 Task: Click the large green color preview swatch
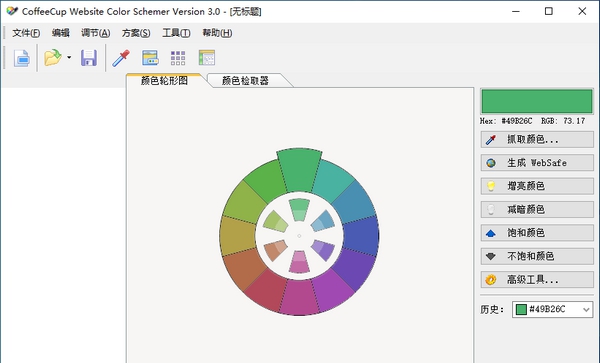tap(537, 101)
